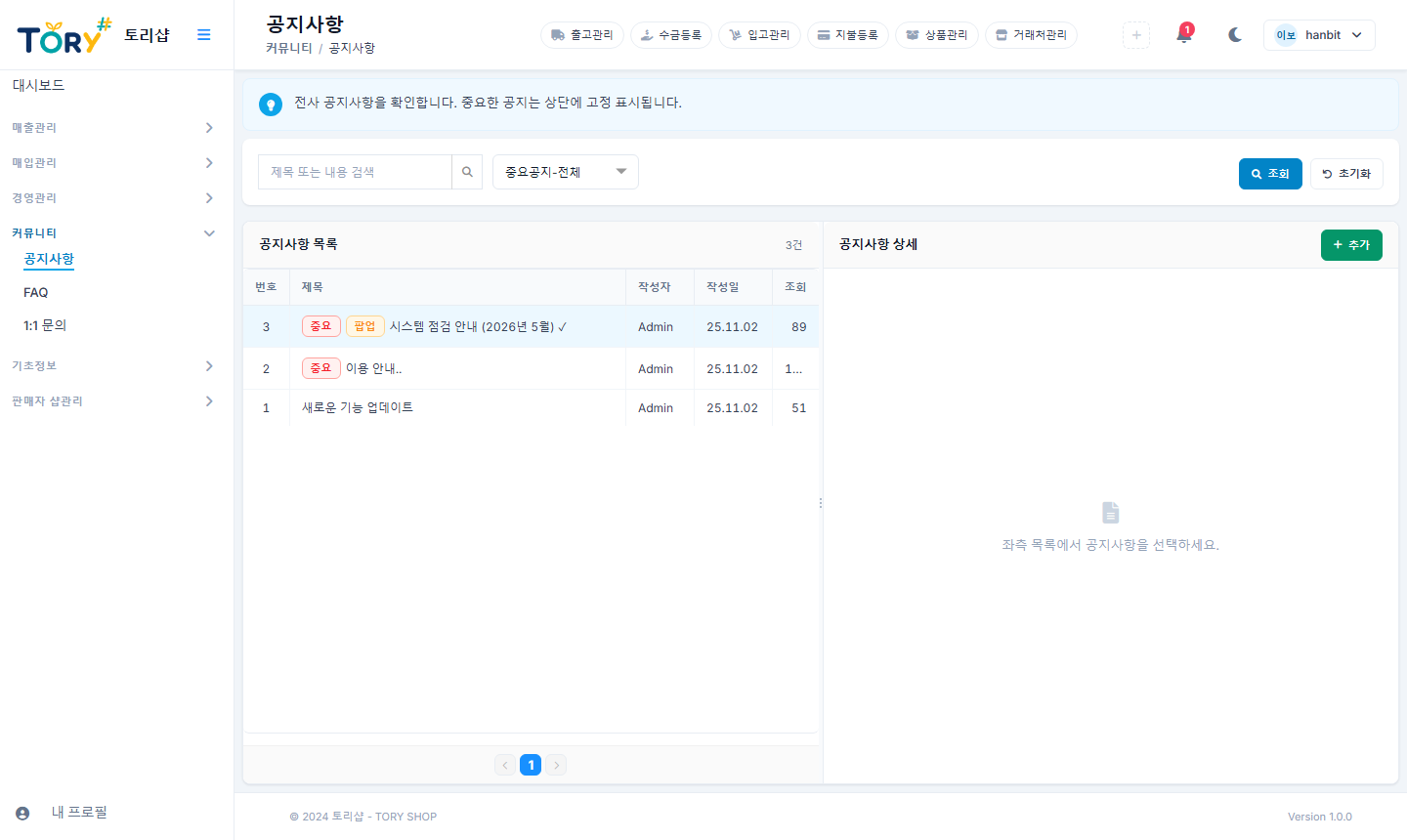Click the 제목 또는 내용 검색 field

(x=355, y=172)
